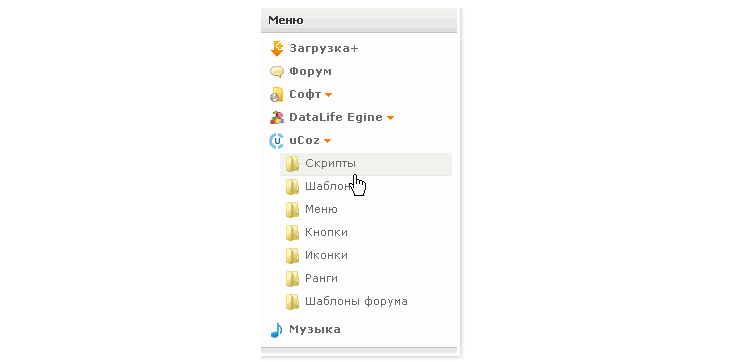Click the orange download arrow icon beside Загрузка+

(x=277, y=48)
